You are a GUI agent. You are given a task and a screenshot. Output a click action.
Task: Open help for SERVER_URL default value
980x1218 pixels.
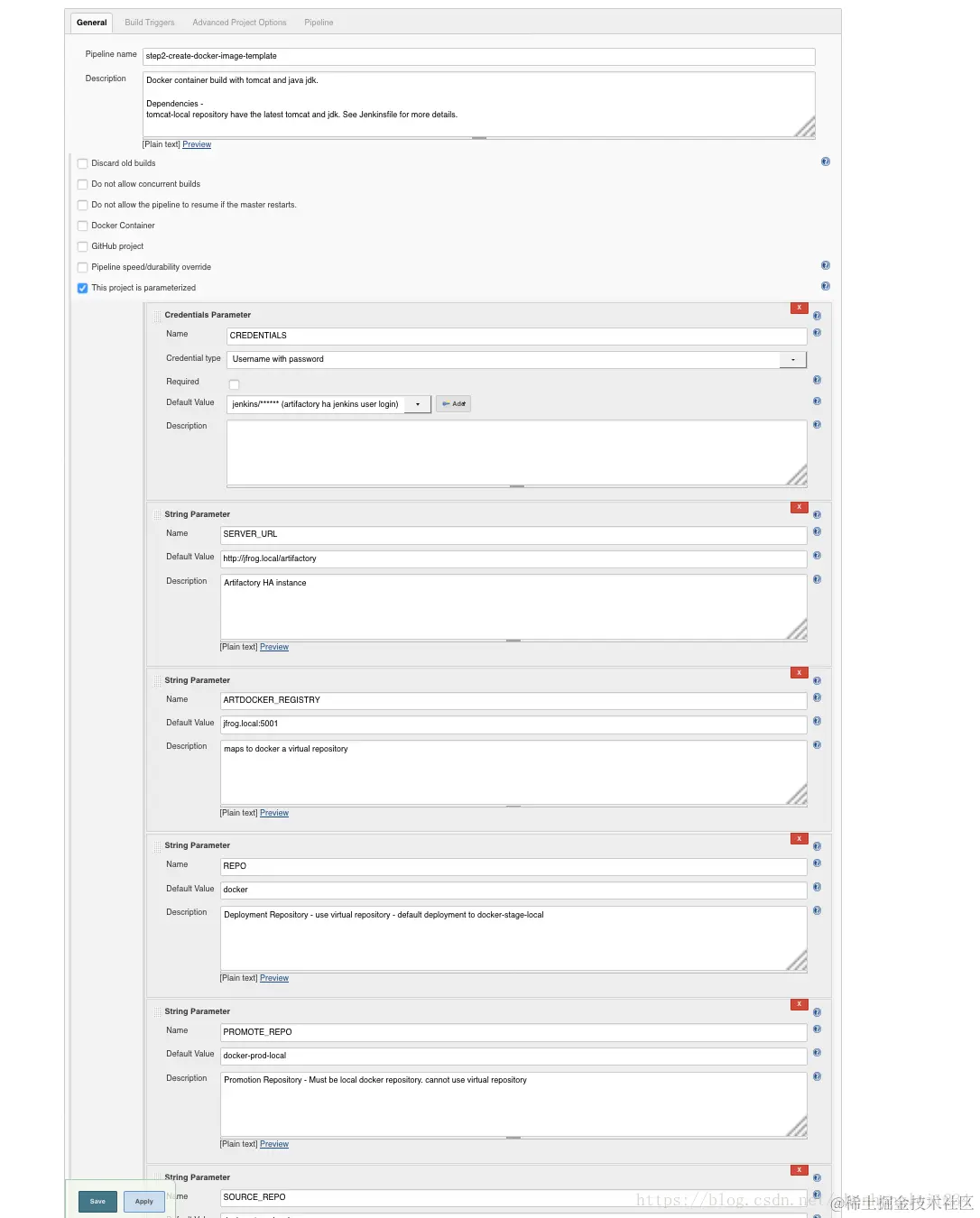(x=817, y=556)
